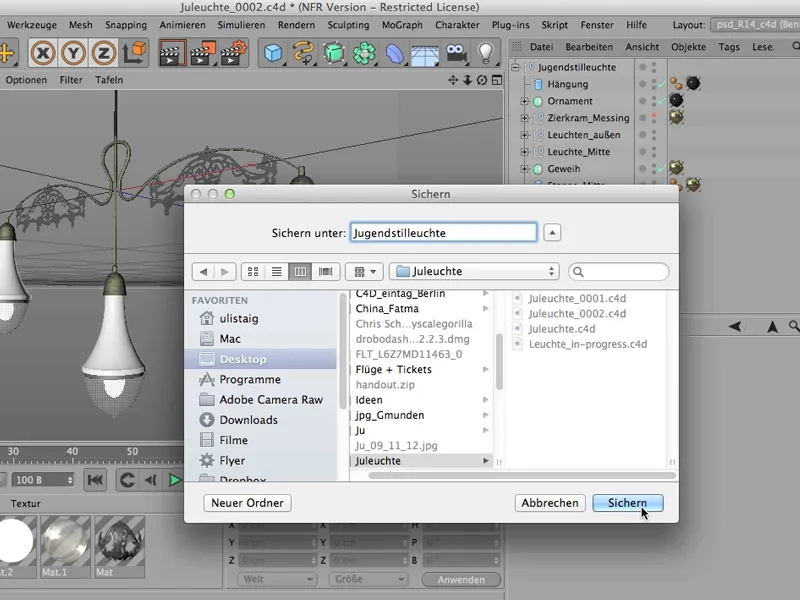Open the Werkzeuge menu
The width and height of the screenshot is (800, 600).
32,24
